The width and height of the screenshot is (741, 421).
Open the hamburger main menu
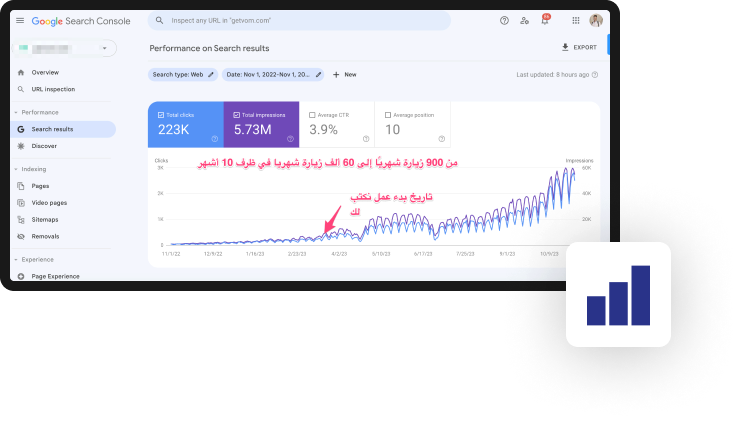[x=20, y=20]
